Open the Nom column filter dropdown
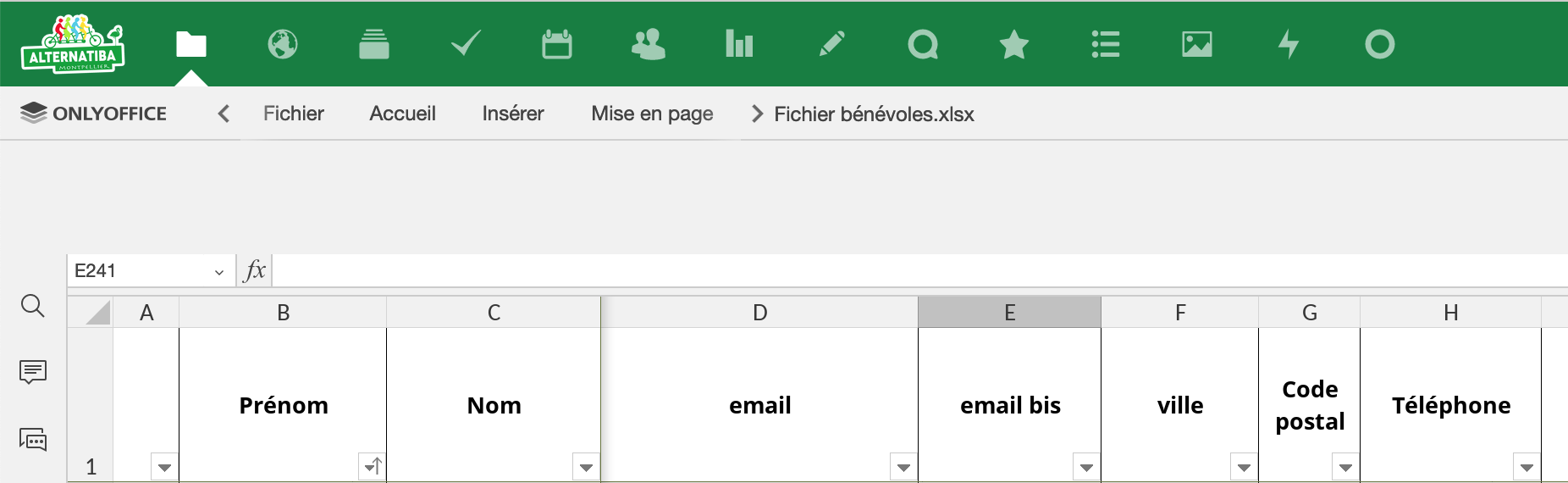Screen dimensions: 1568x483 point(586,467)
